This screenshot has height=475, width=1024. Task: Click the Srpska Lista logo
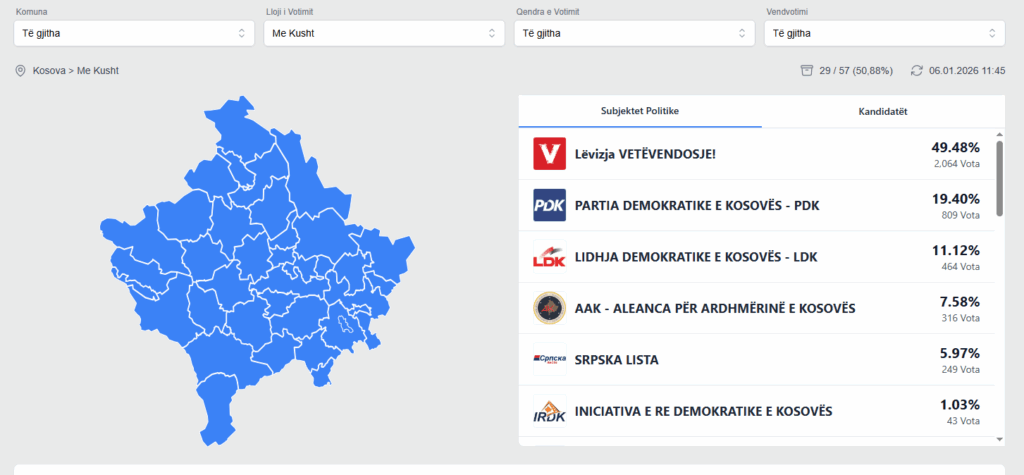550,359
